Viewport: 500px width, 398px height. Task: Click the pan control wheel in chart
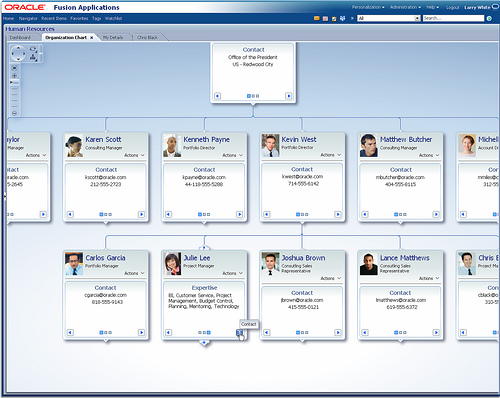tap(18, 53)
